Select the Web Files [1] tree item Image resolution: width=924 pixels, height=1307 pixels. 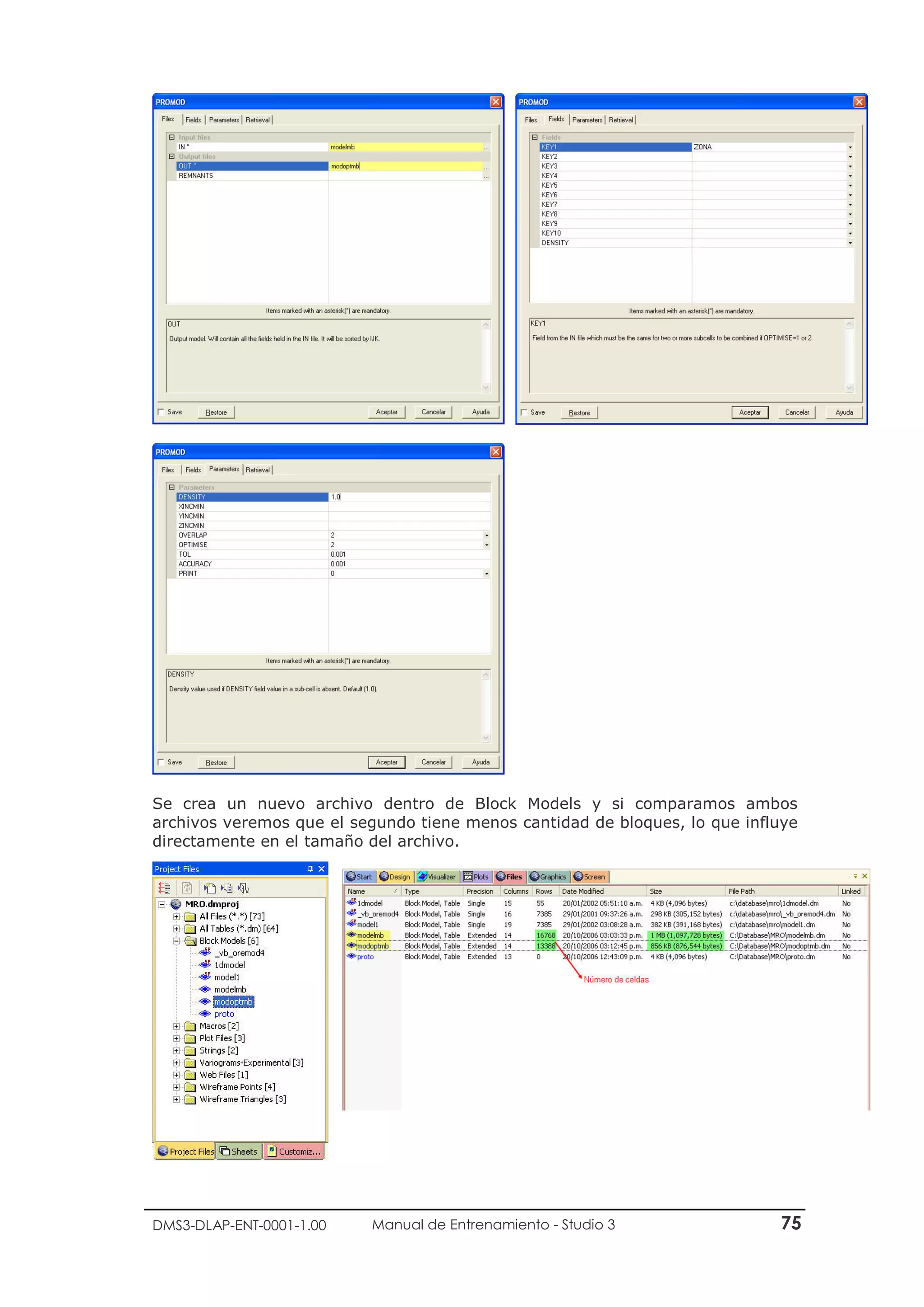224,1075
